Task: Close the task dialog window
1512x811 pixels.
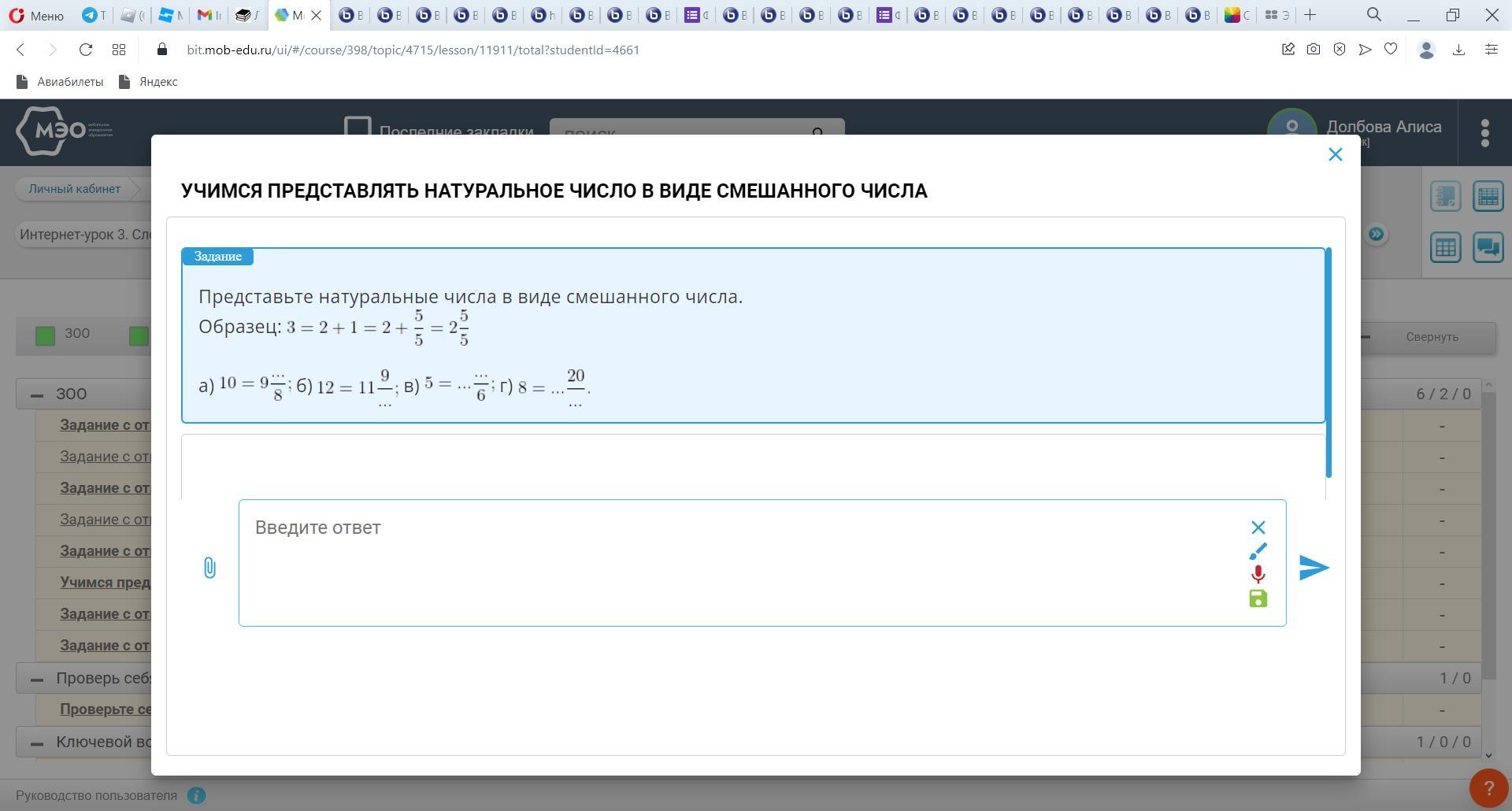Action: pos(1335,154)
